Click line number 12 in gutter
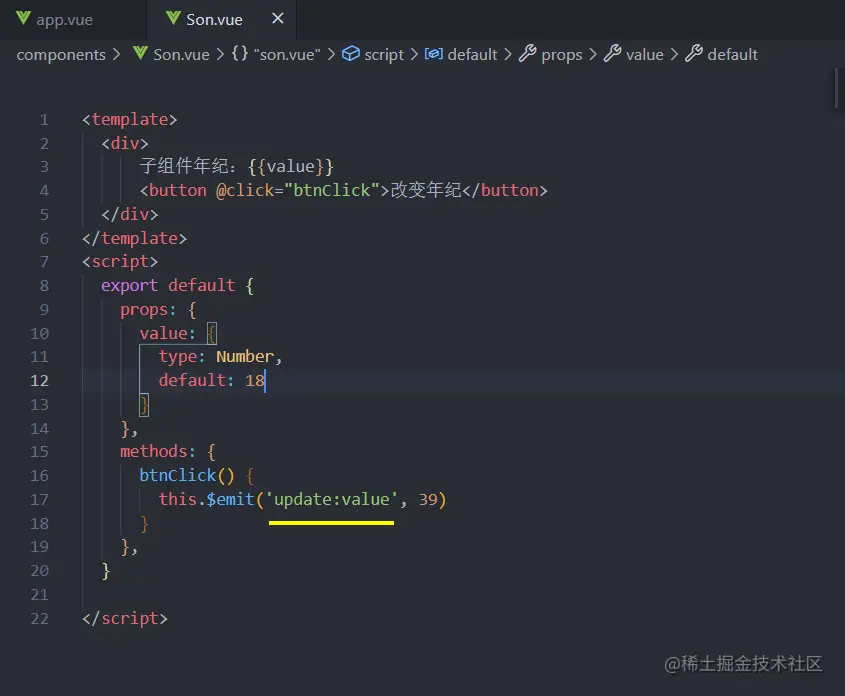Viewport: 845px width, 696px height. click(39, 381)
